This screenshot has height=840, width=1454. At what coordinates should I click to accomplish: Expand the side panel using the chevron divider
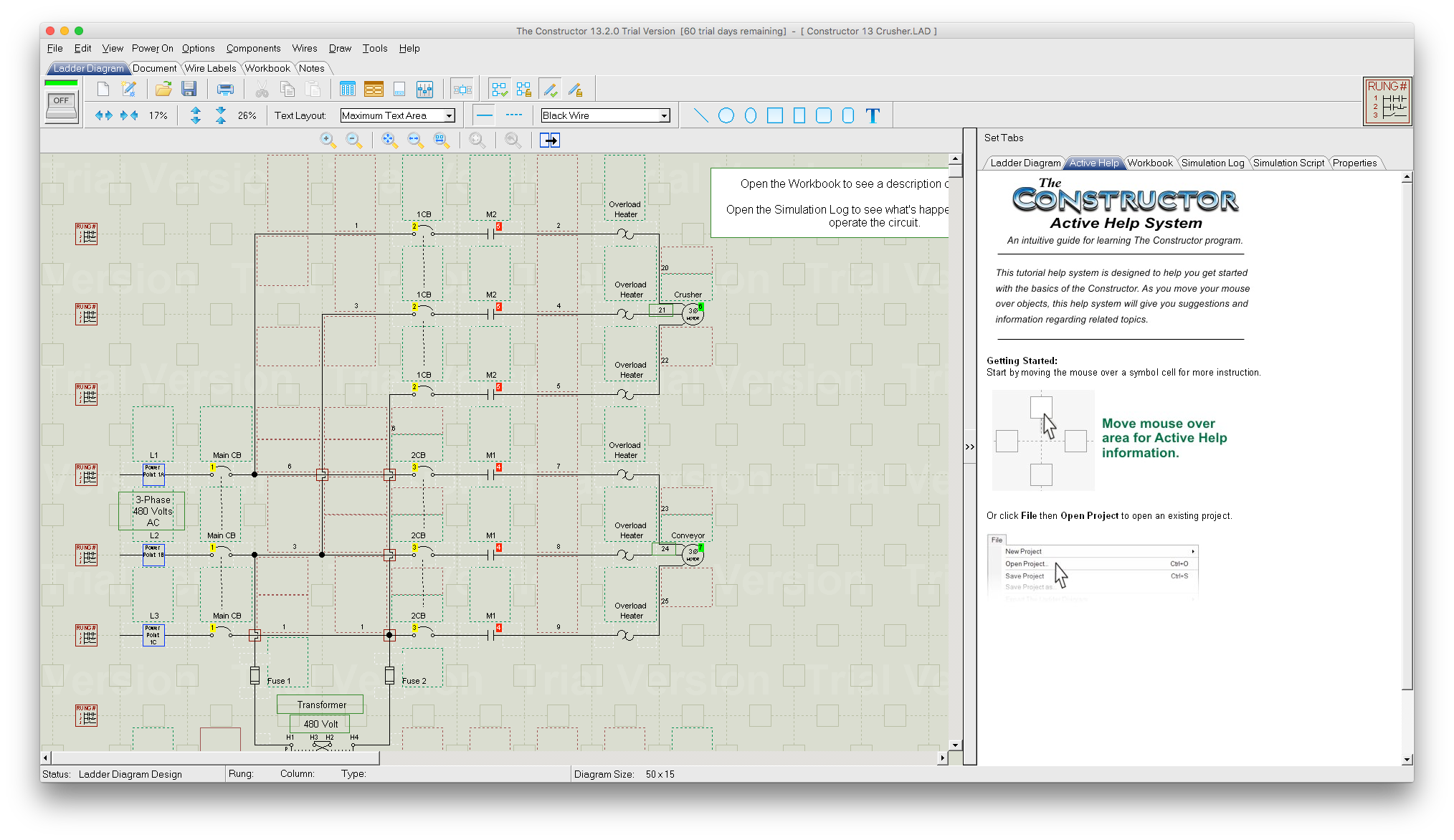pyautogui.click(x=970, y=446)
